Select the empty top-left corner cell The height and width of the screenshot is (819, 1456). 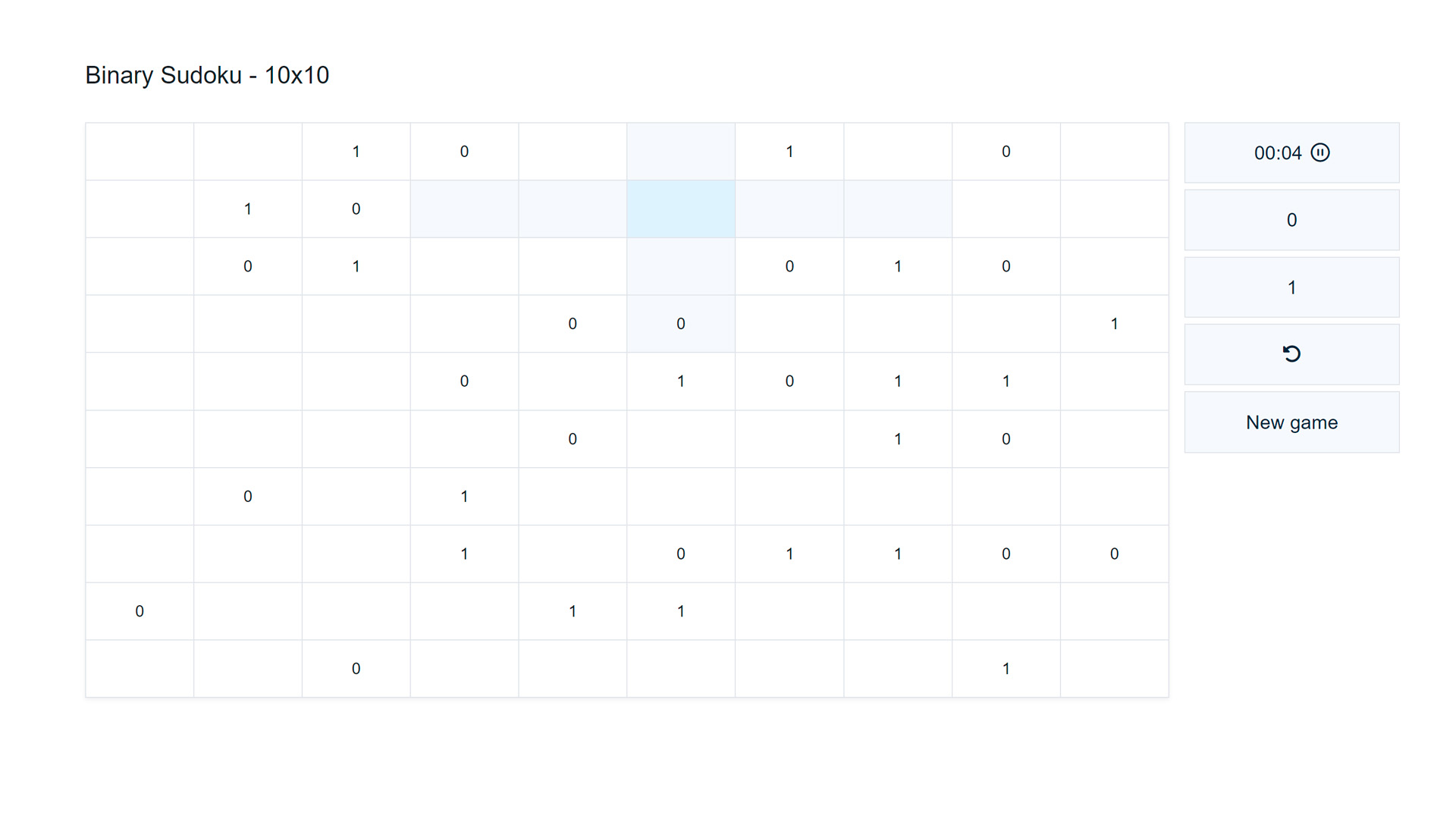pyautogui.click(x=140, y=152)
